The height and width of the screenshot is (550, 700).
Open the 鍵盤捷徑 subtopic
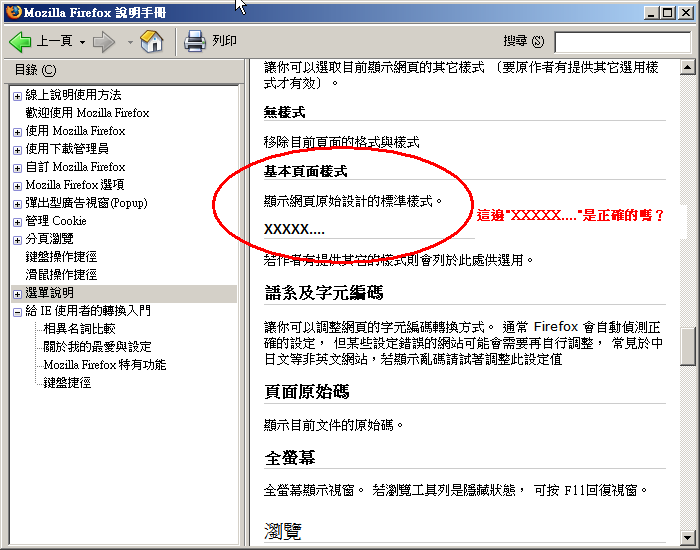pos(67,383)
